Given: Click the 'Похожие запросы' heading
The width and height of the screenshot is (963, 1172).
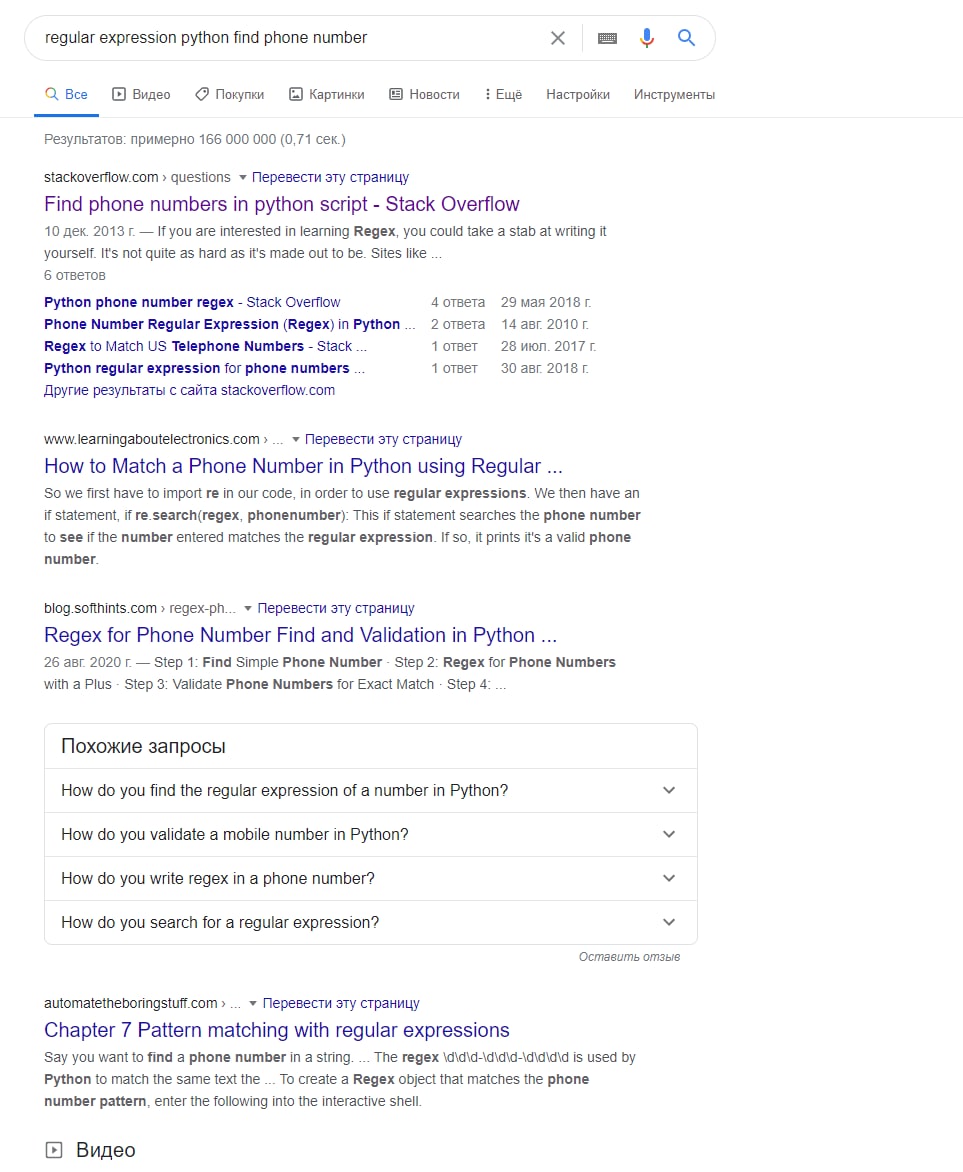Looking at the screenshot, I should click(x=144, y=746).
